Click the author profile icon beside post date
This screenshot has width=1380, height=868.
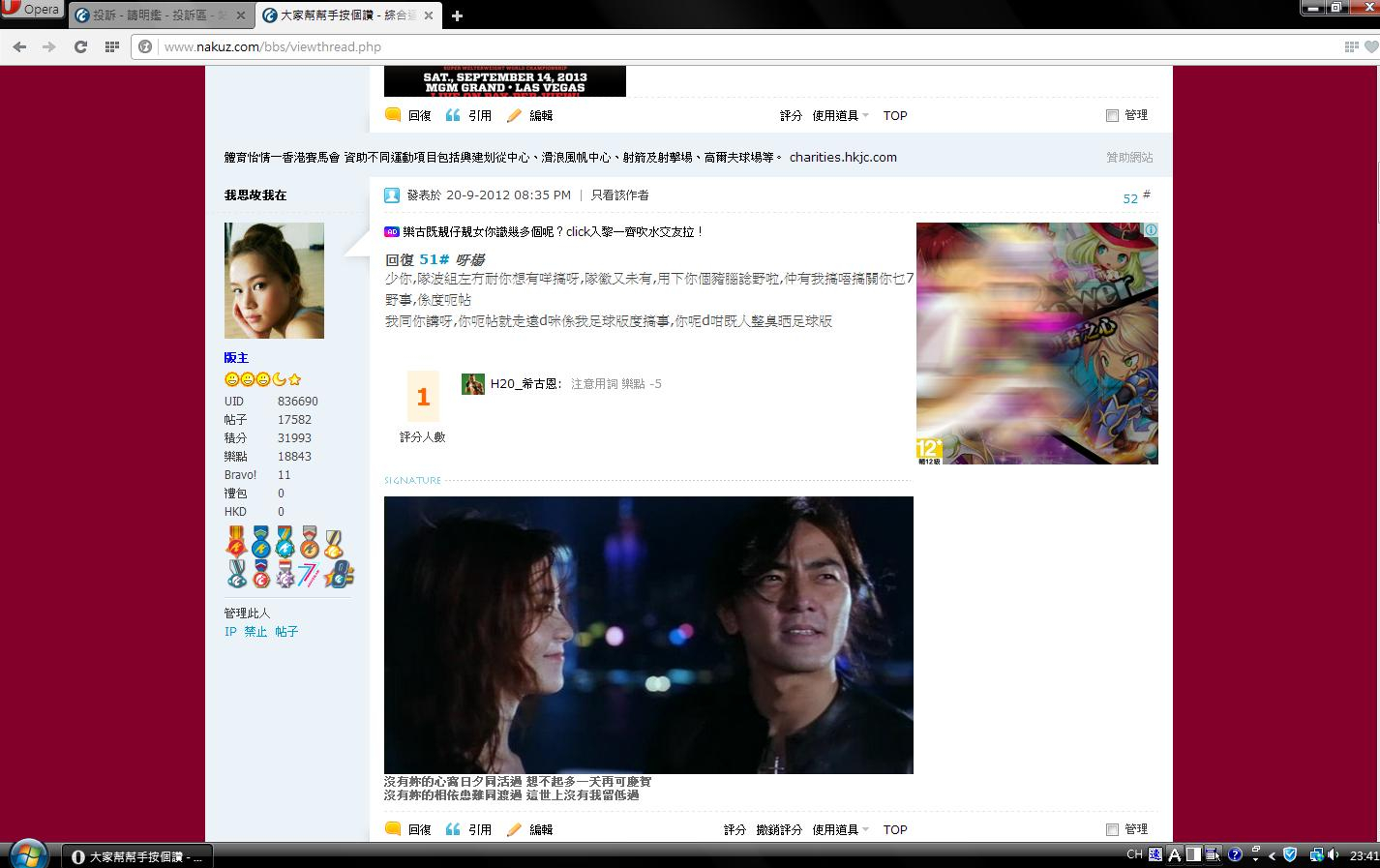(392, 195)
